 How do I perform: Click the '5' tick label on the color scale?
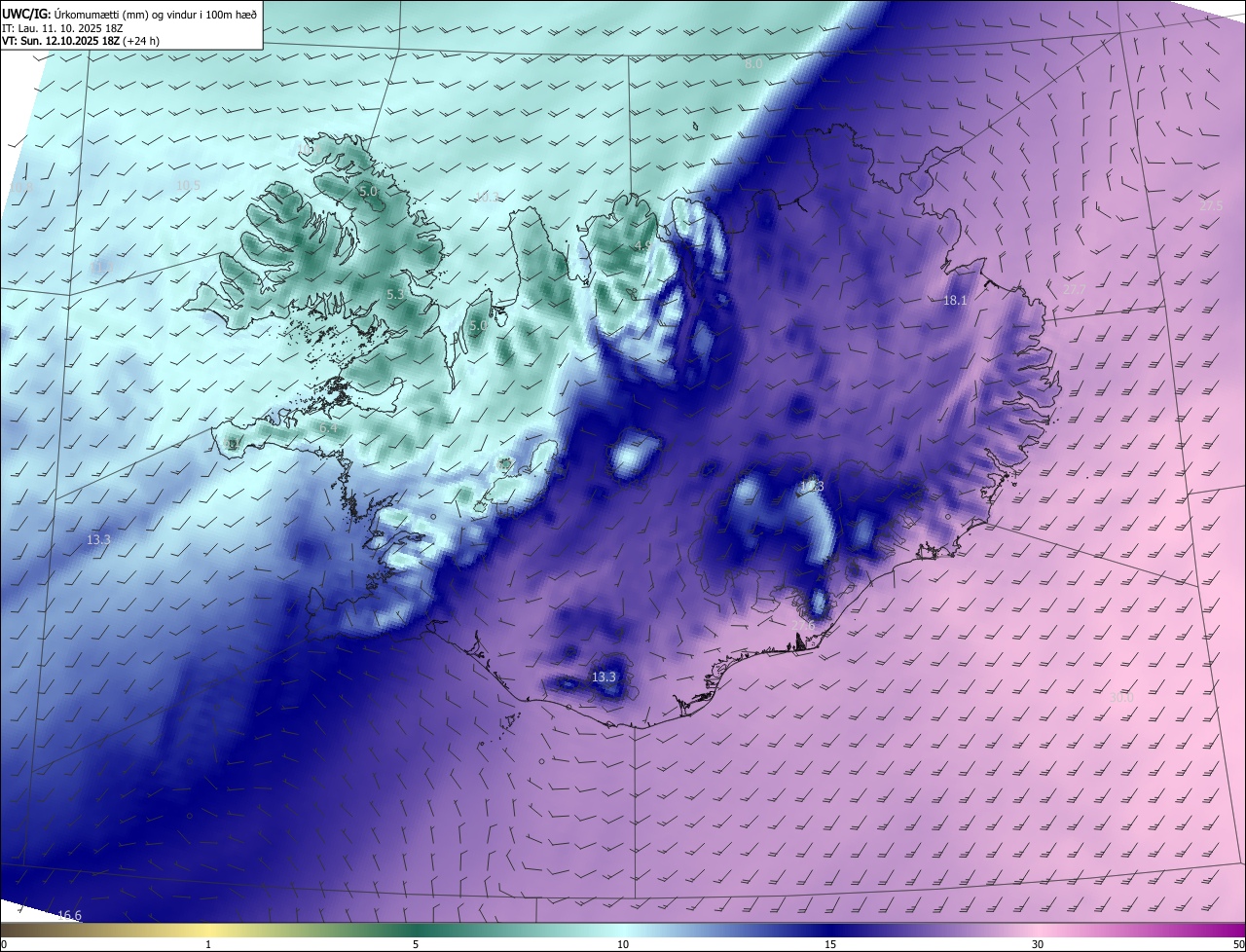coord(416,945)
